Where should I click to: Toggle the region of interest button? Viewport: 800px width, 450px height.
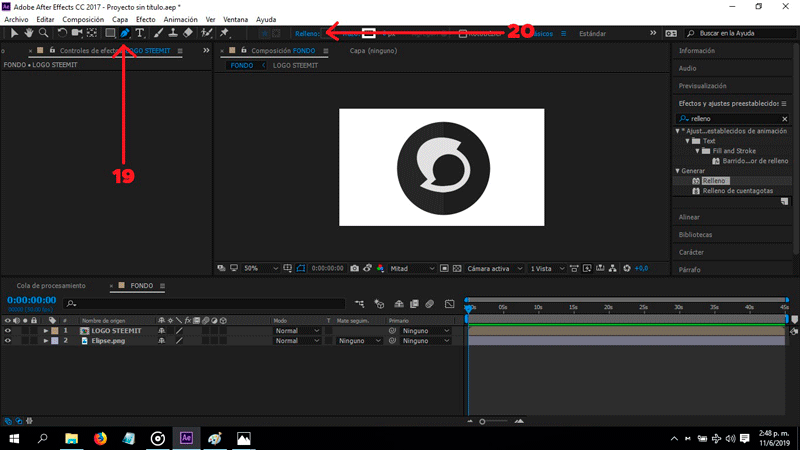pos(300,268)
